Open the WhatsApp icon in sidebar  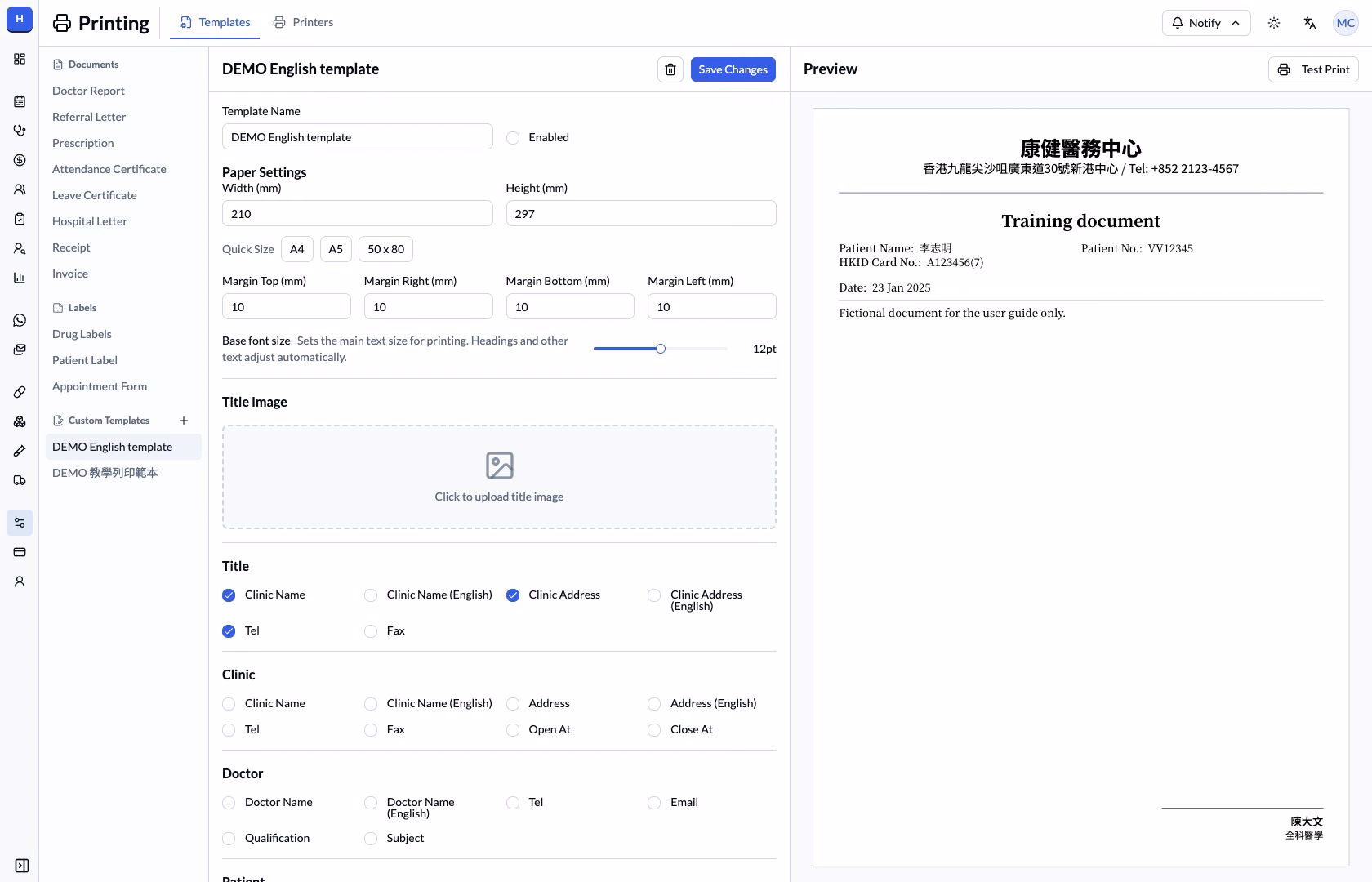(x=20, y=320)
